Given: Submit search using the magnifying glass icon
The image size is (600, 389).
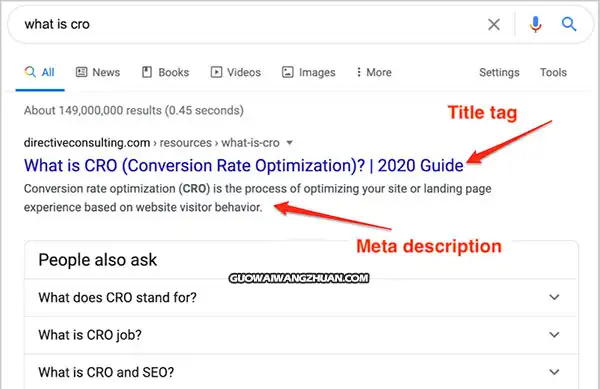Looking at the screenshot, I should tap(569, 24).
